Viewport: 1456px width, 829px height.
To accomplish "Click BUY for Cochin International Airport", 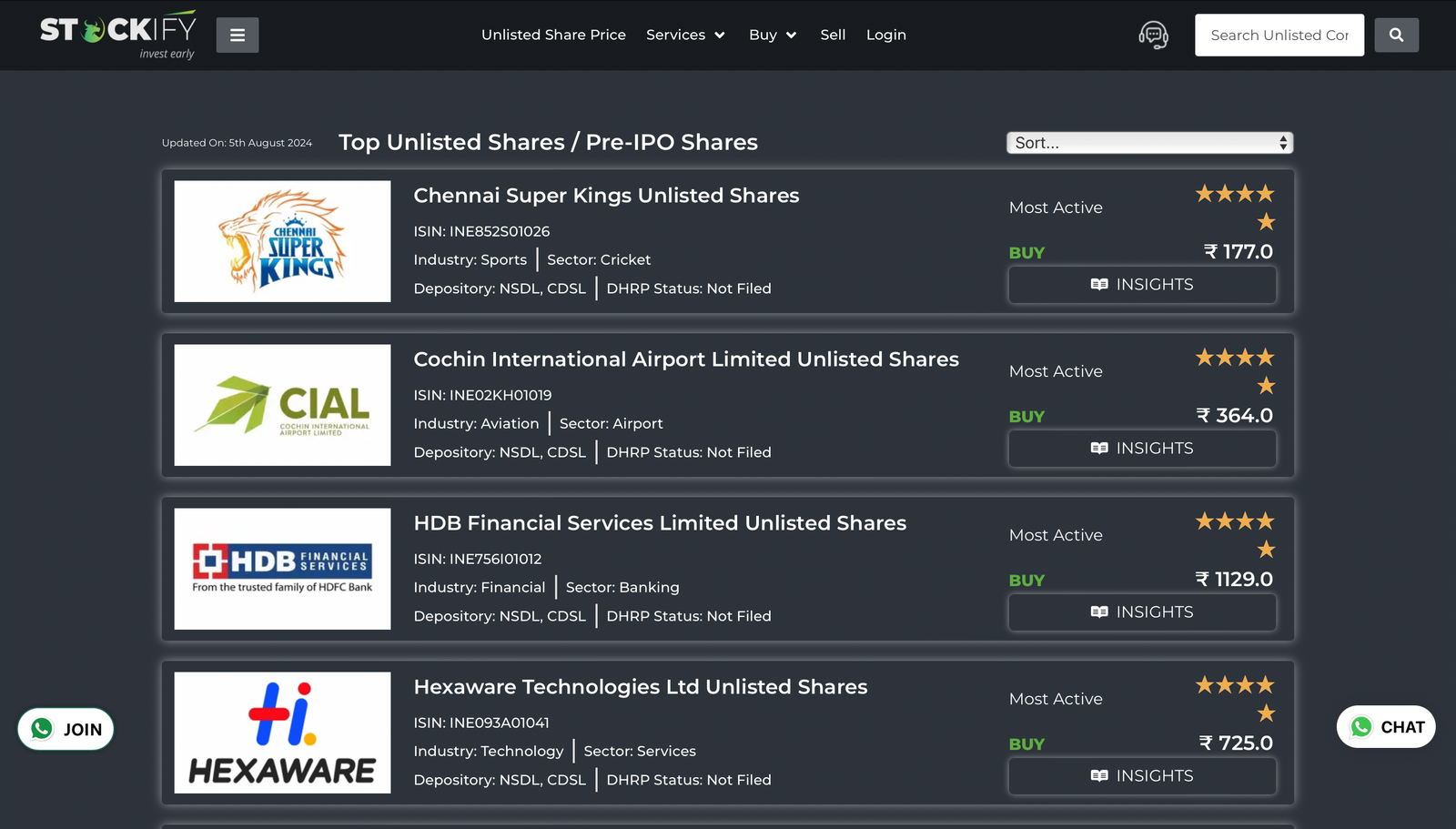I will click(x=1026, y=417).
